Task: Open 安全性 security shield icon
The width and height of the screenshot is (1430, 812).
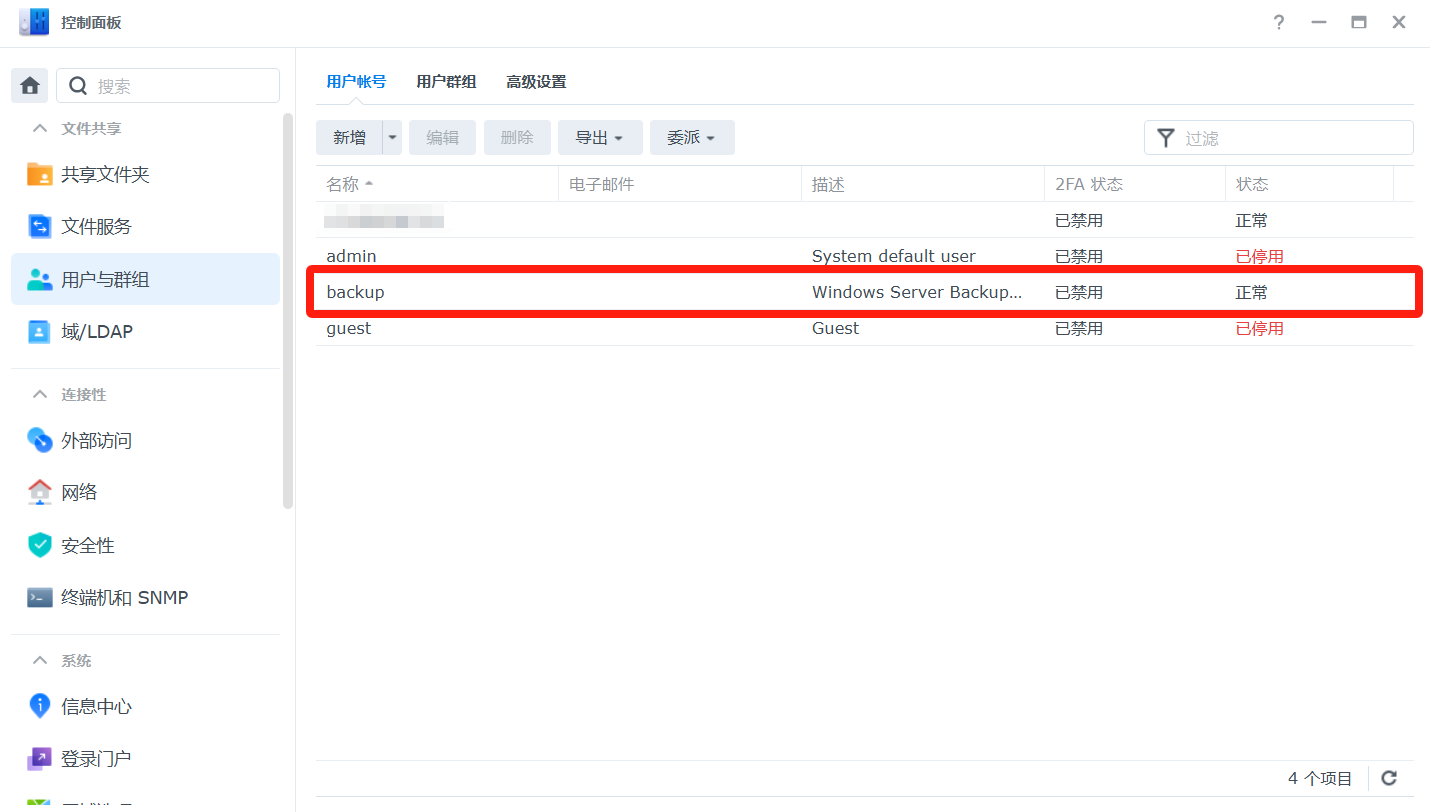Action: coord(40,545)
